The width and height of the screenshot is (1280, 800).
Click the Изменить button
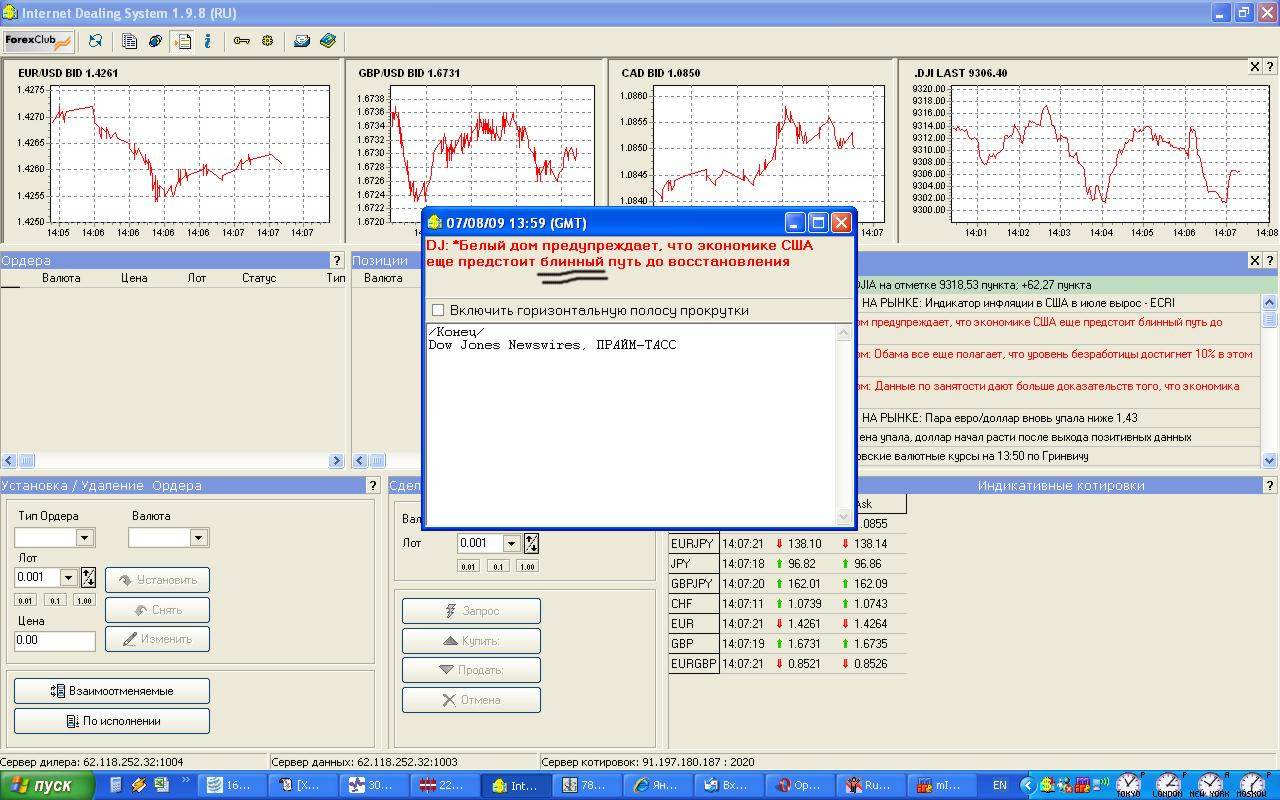(157, 638)
